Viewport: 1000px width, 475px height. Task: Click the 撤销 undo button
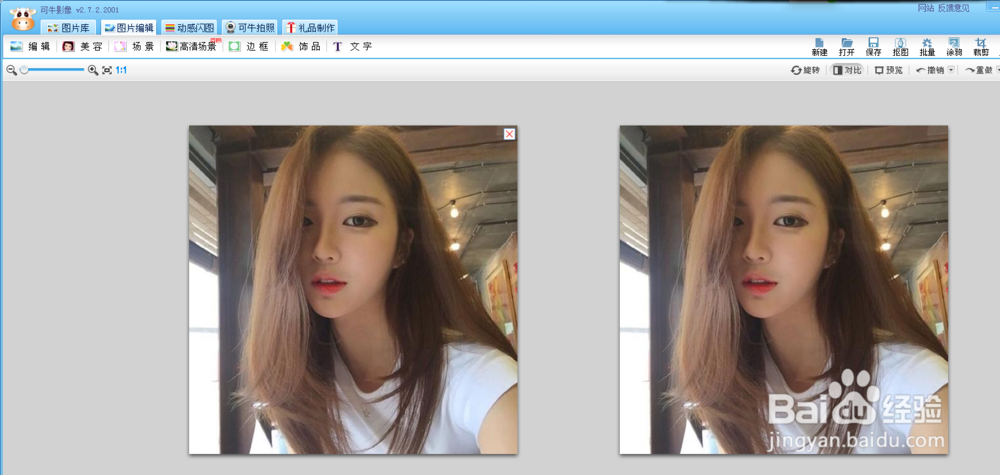click(x=930, y=70)
